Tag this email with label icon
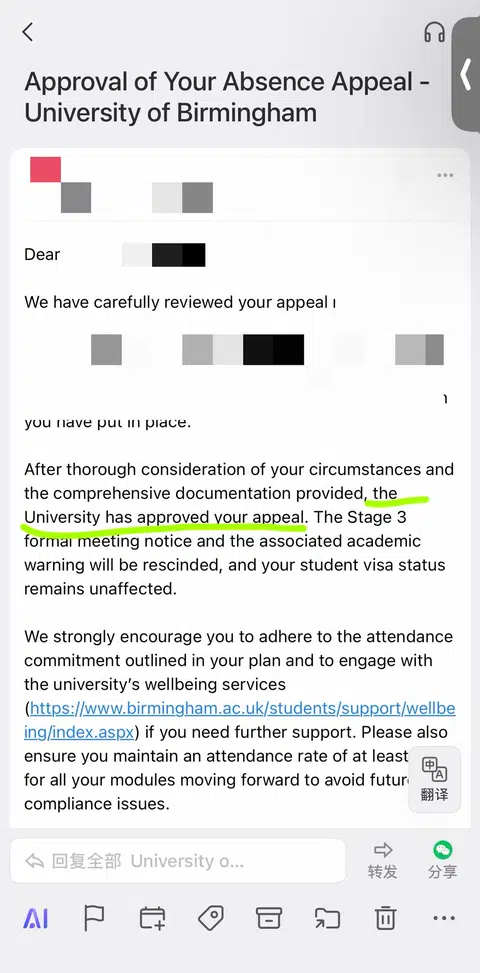The image size is (480, 973). (x=211, y=918)
